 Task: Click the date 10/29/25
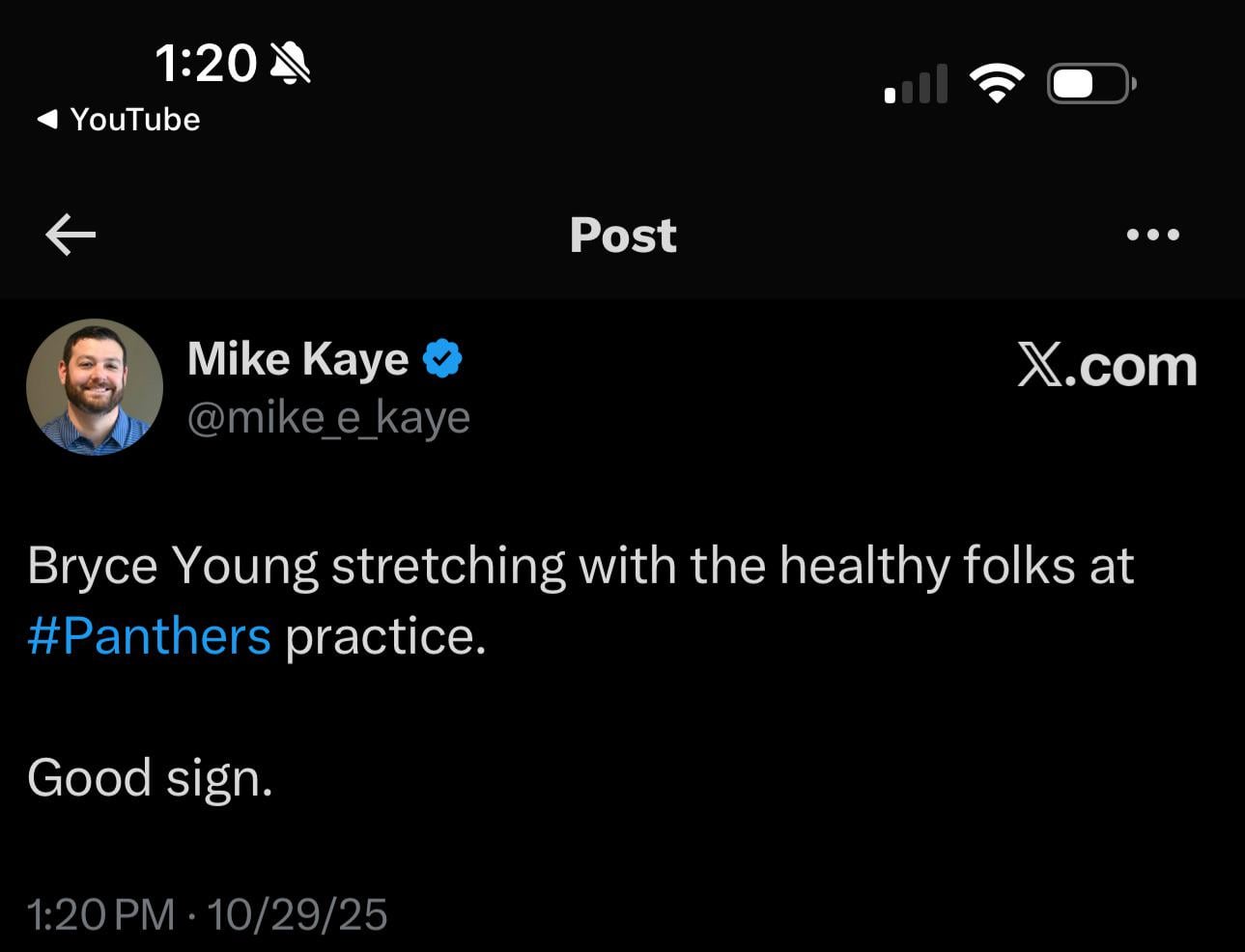click(295, 913)
